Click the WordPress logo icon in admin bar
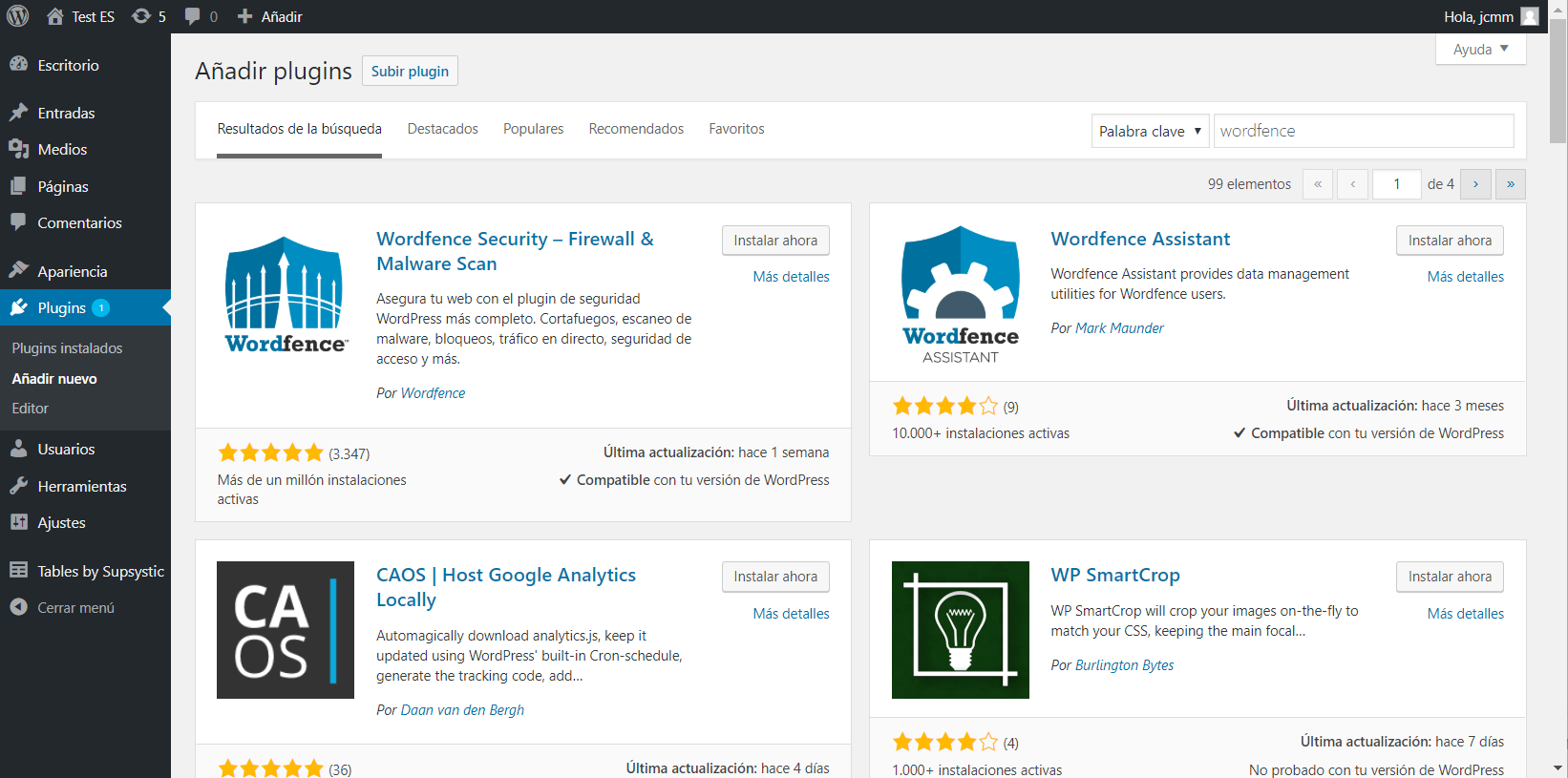This screenshot has width=1568, height=778. point(18,16)
